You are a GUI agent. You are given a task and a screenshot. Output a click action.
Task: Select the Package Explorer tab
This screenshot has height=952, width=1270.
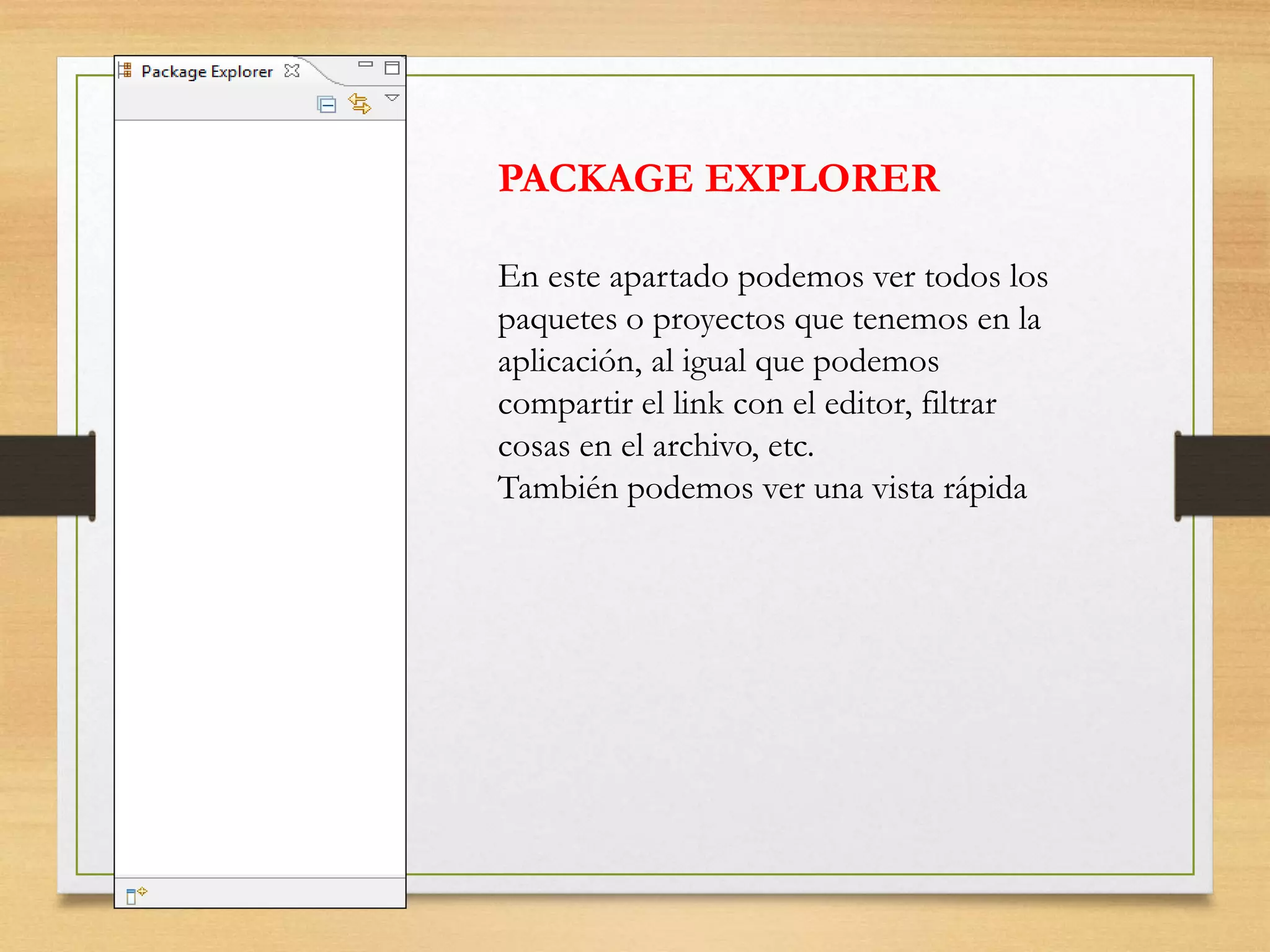click(207, 72)
